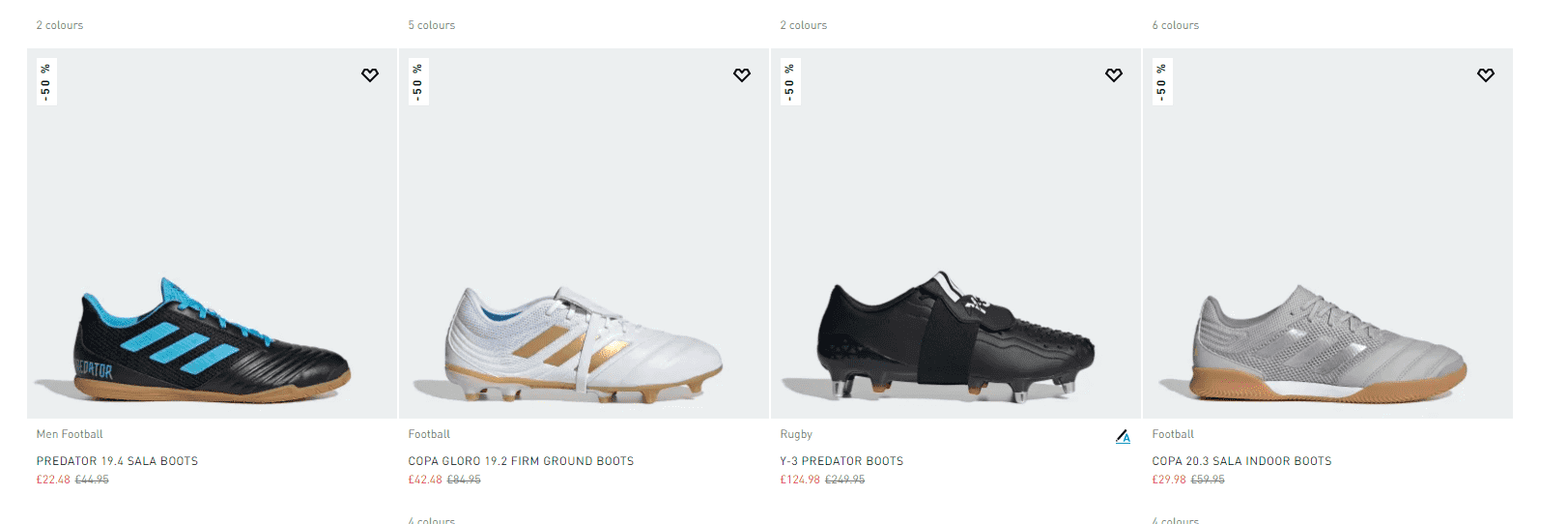
Task: Click the £124.98 Y-3 Predator price
Action: (800, 480)
